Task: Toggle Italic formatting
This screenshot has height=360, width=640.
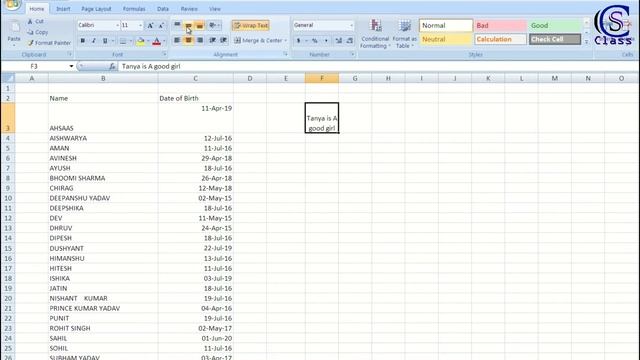Action: 94,40
